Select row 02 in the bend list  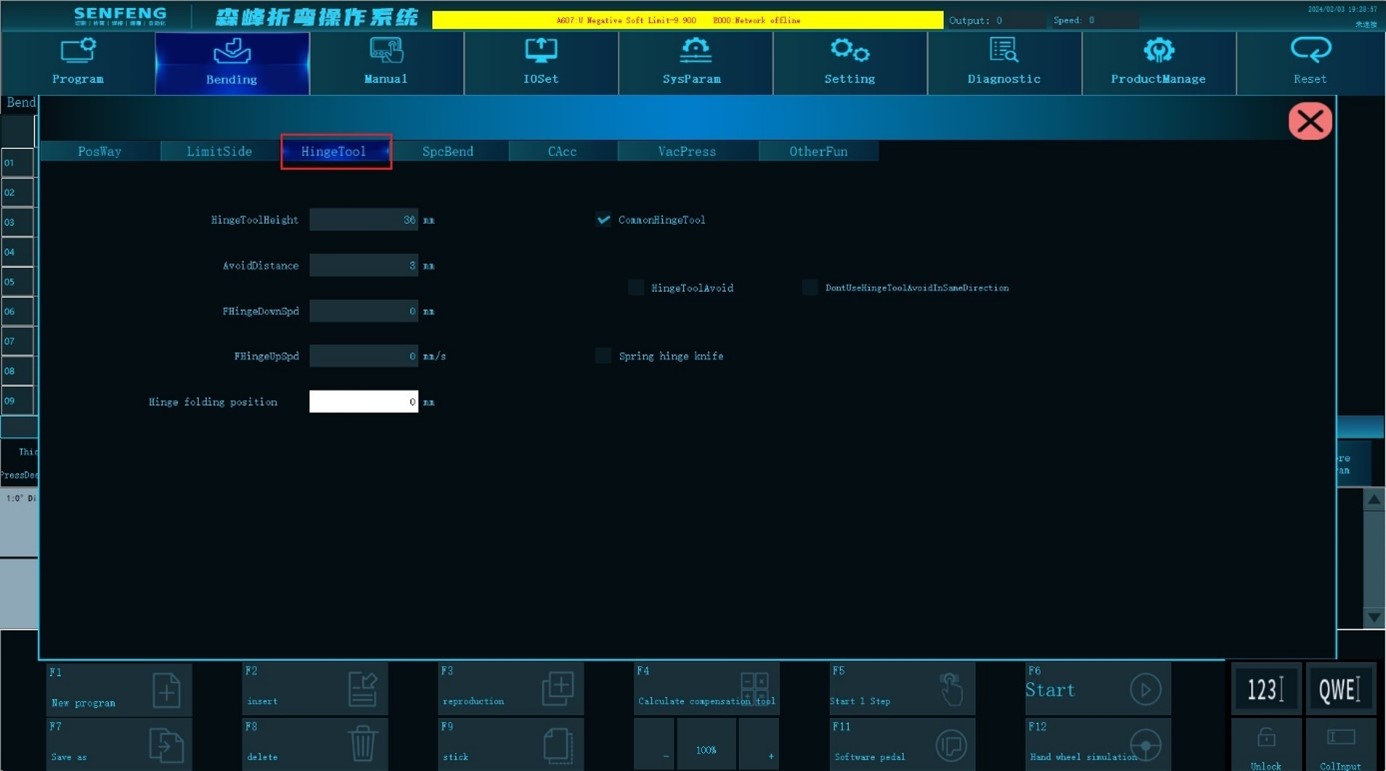click(x=17, y=193)
